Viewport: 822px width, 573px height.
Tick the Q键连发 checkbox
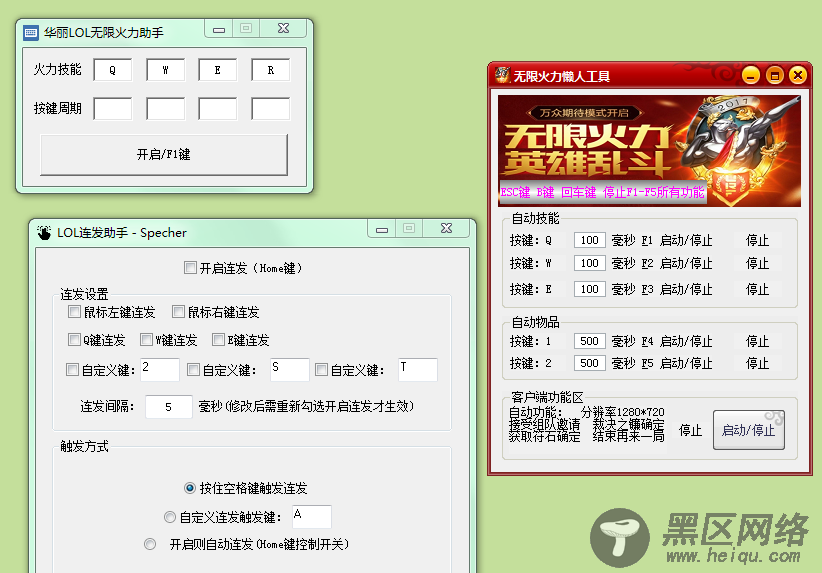point(74,340)
